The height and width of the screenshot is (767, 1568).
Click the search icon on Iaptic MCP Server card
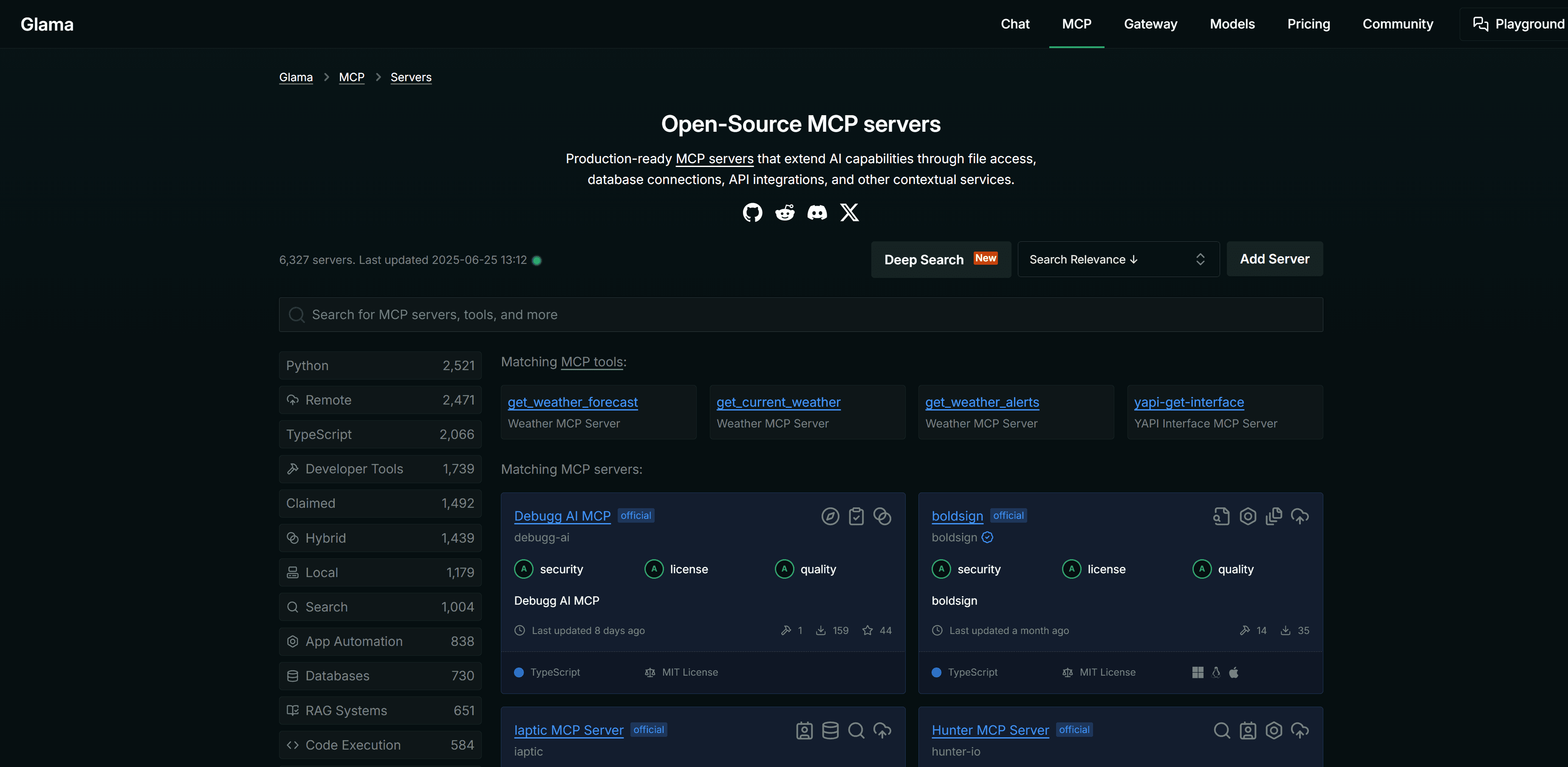tap(856, 730)
